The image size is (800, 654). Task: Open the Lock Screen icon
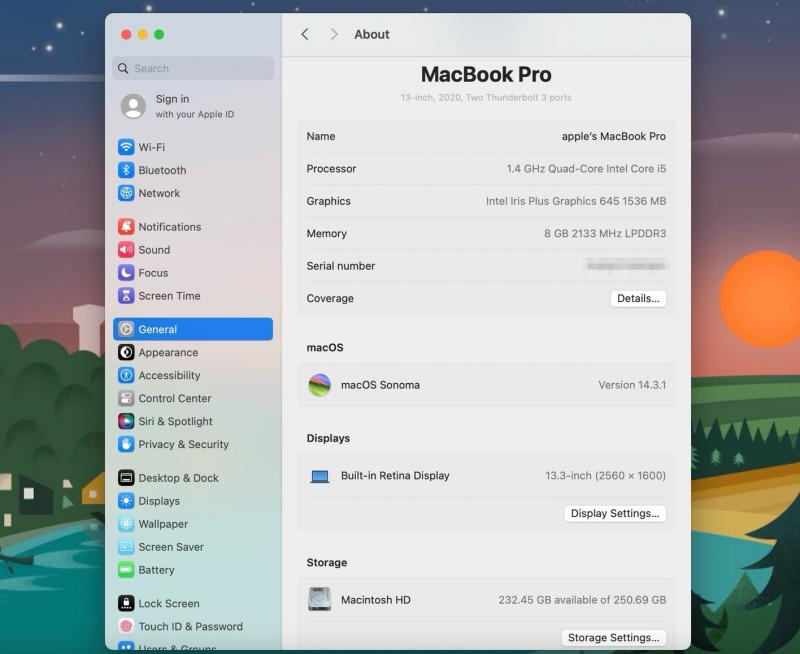pos(126,603)
